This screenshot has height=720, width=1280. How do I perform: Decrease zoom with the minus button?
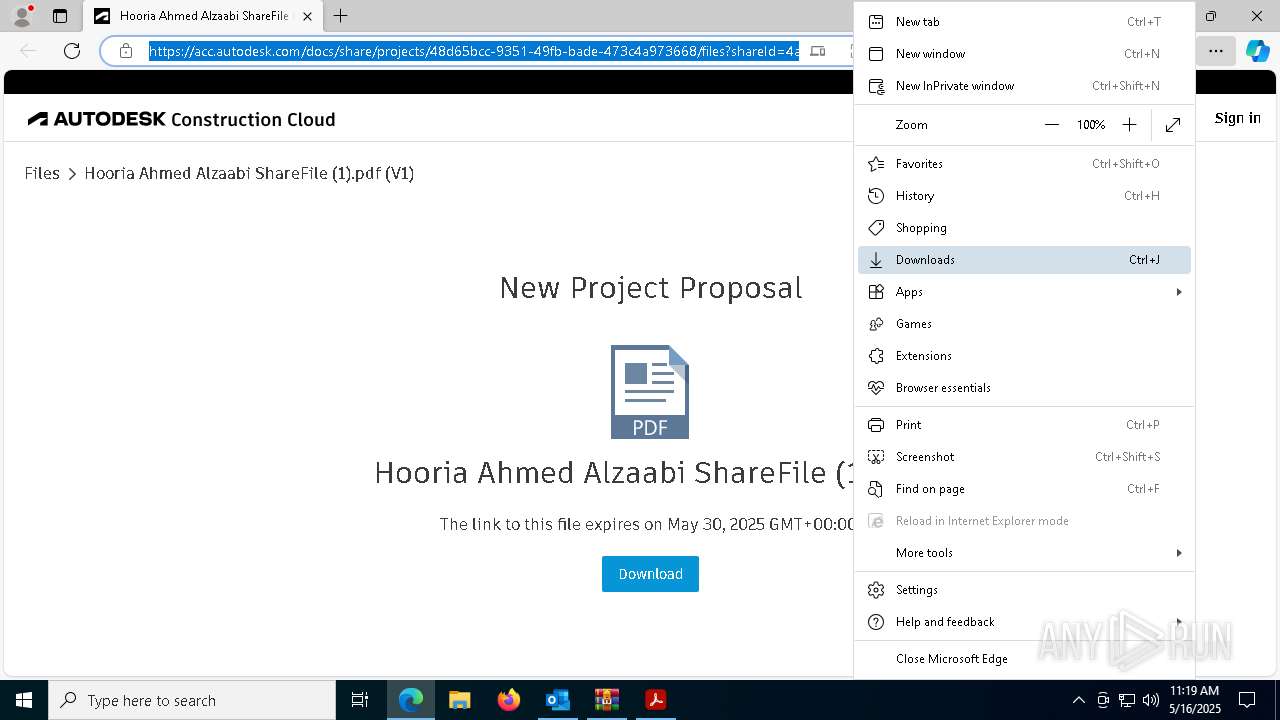pyautogui.click(x=1051, y=125)
